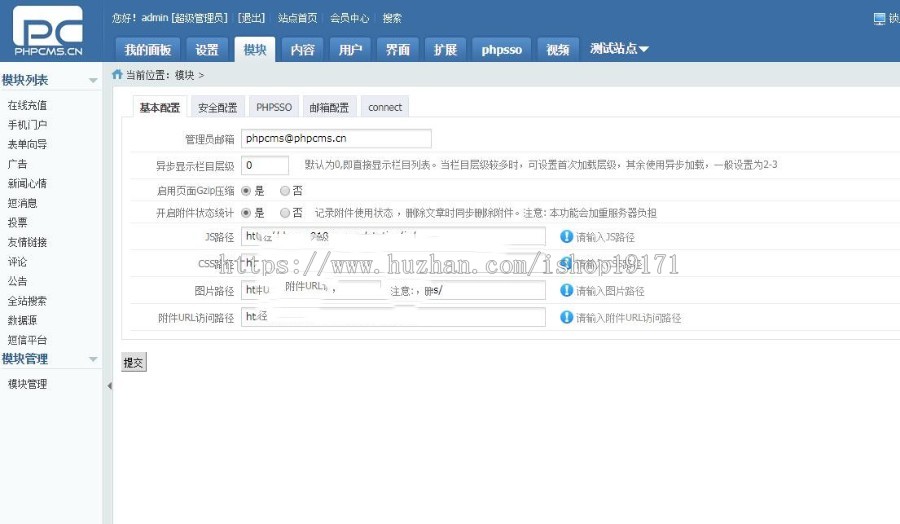The height and width of the screenshot is (524, 900).
Task: Open 表单向导 in the sidebar
Action: (x=27, y=144)
